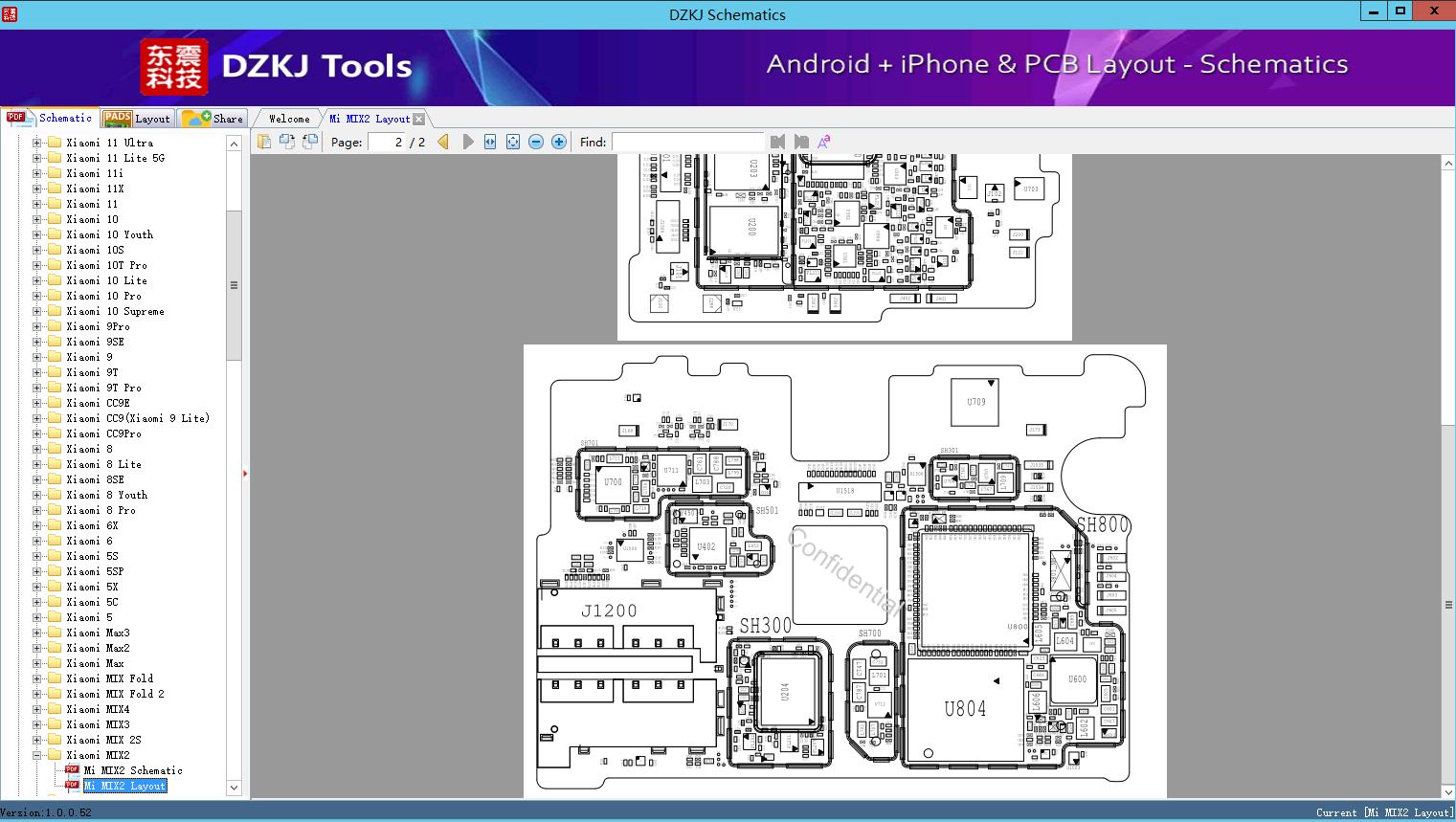Zoom in with the plus icon

[x=559, y=142]
